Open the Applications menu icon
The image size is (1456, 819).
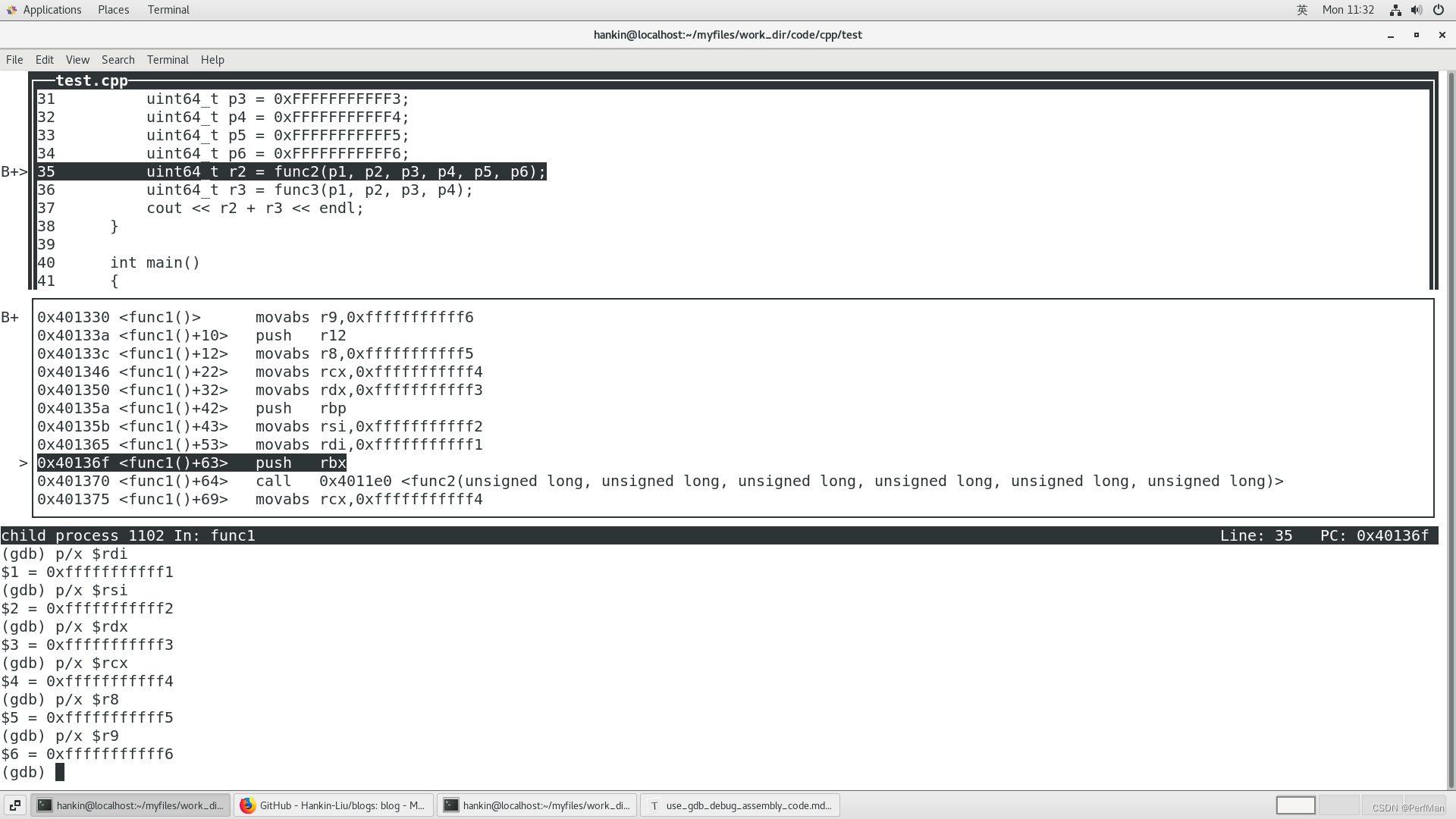[11, 10]
